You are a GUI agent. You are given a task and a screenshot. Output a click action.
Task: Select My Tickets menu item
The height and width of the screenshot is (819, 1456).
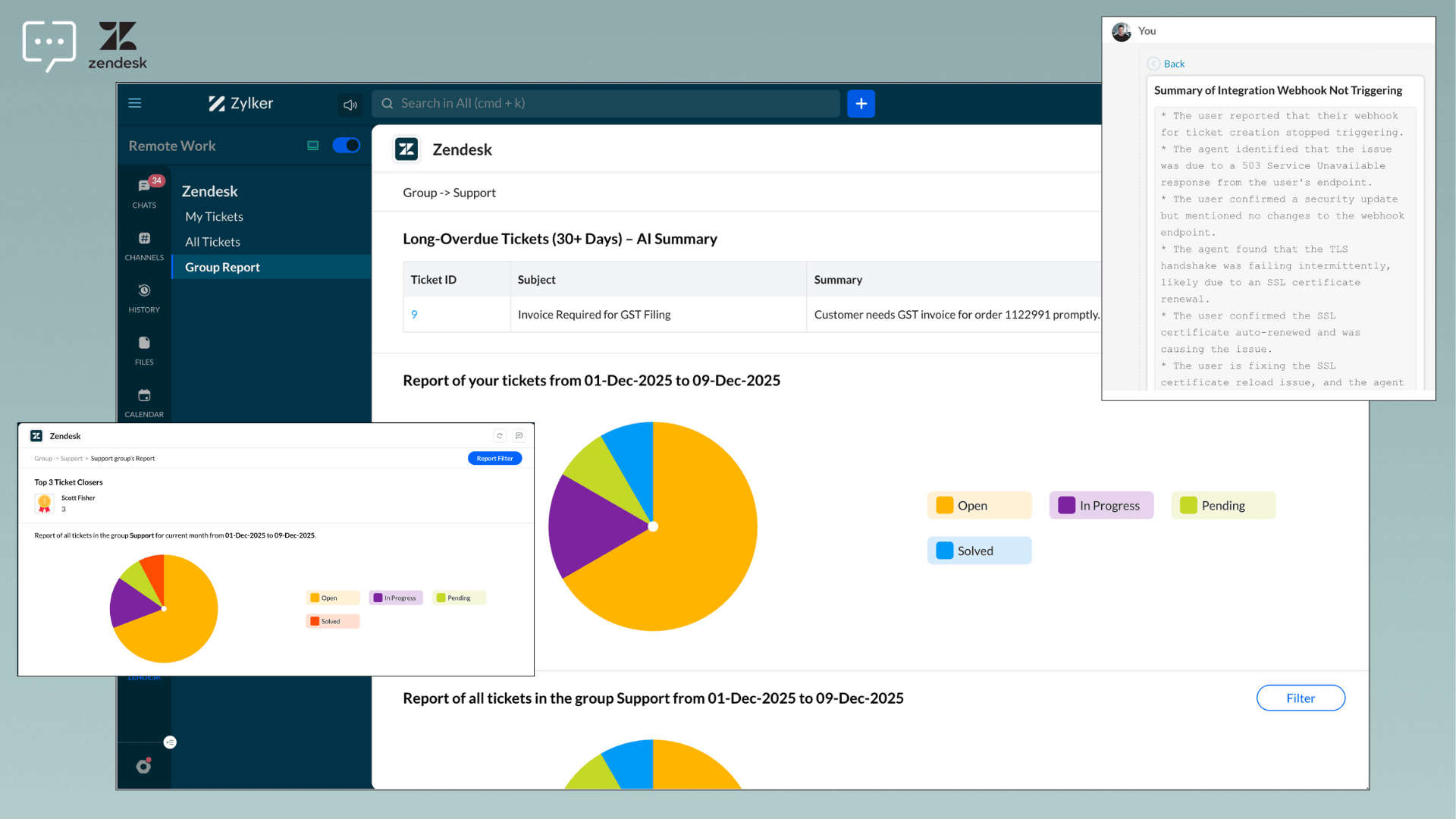click(x=214, y=217)
